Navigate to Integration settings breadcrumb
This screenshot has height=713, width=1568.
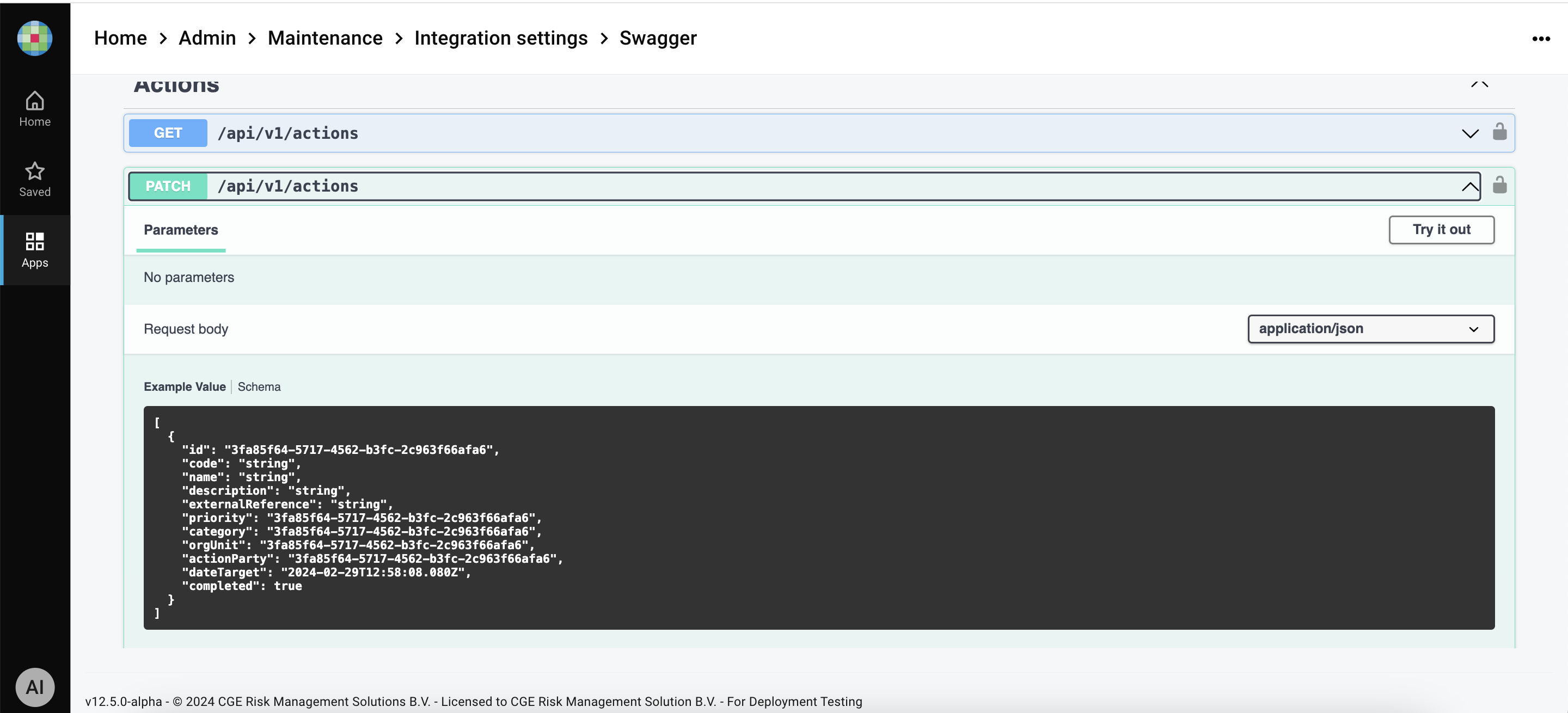[x=500, y=38]
